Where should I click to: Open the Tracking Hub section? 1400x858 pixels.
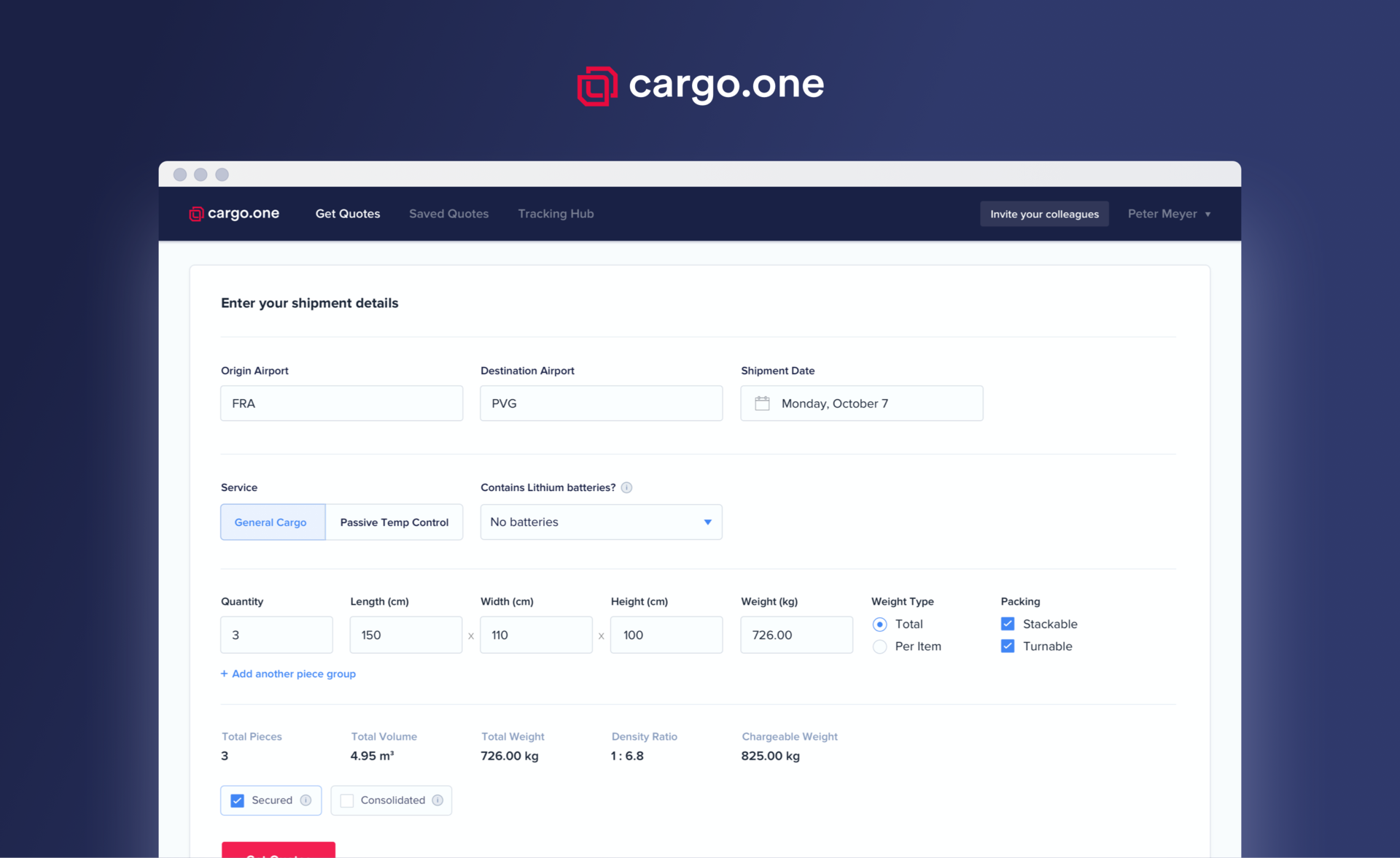click(556, 214)
